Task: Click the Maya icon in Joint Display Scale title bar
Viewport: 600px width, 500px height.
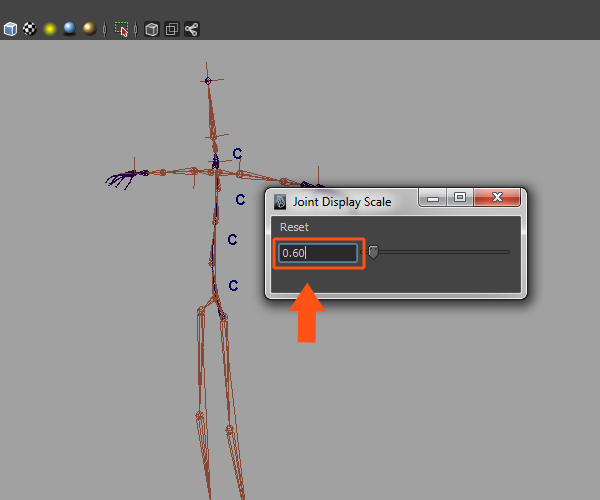Action: (280, 202)
